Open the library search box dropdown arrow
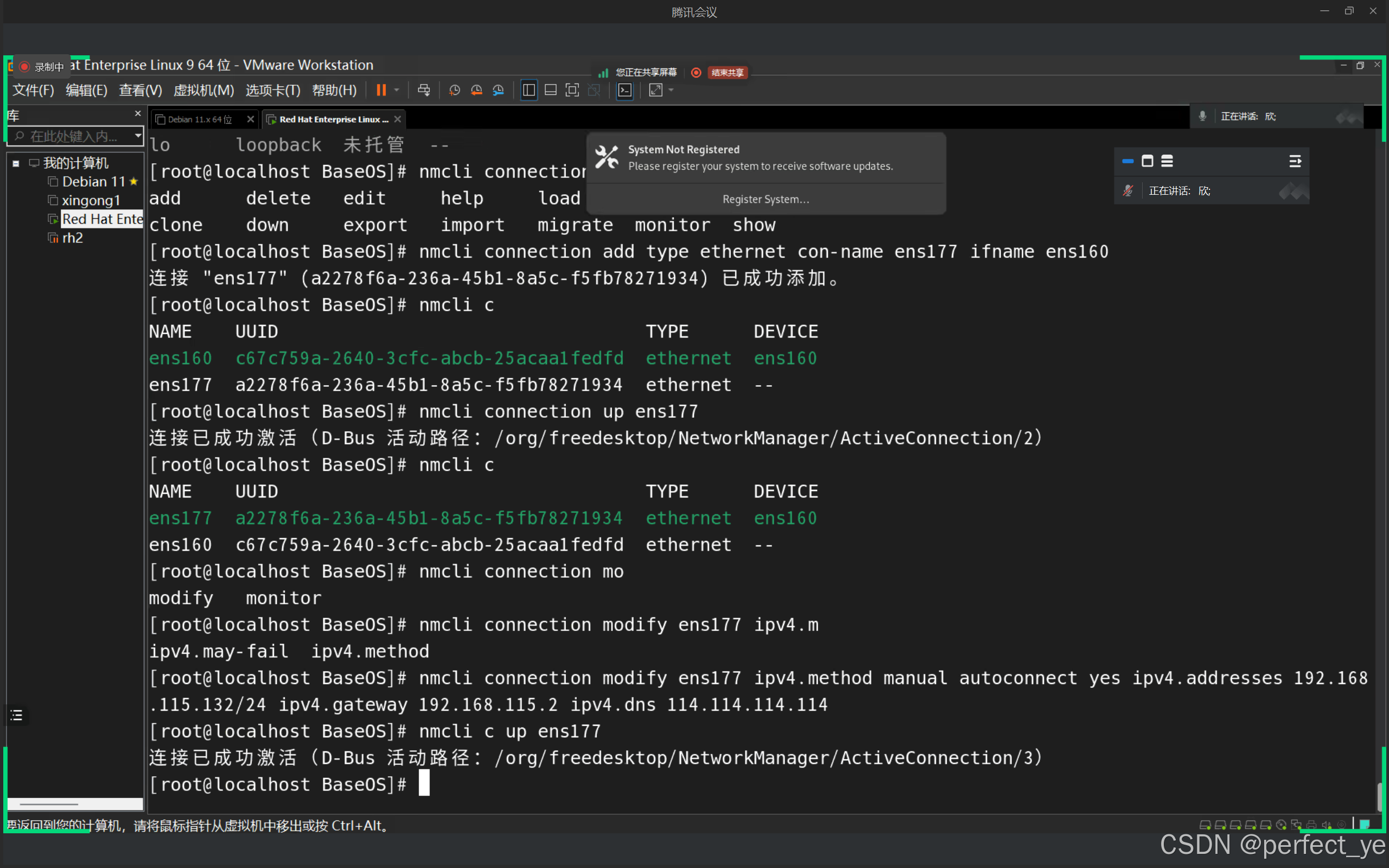The width and height of the screenshot is (1389, 868). point(138,136)
